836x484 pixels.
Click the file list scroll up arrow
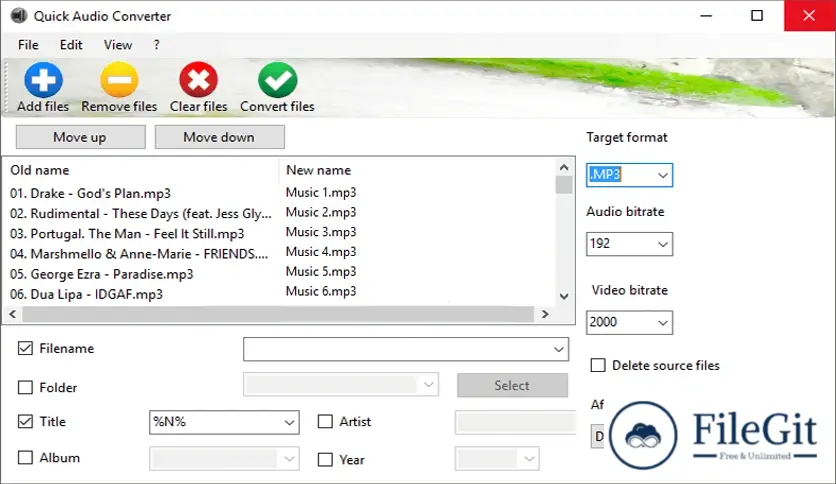pyautogui.click(x=564, y=167)
